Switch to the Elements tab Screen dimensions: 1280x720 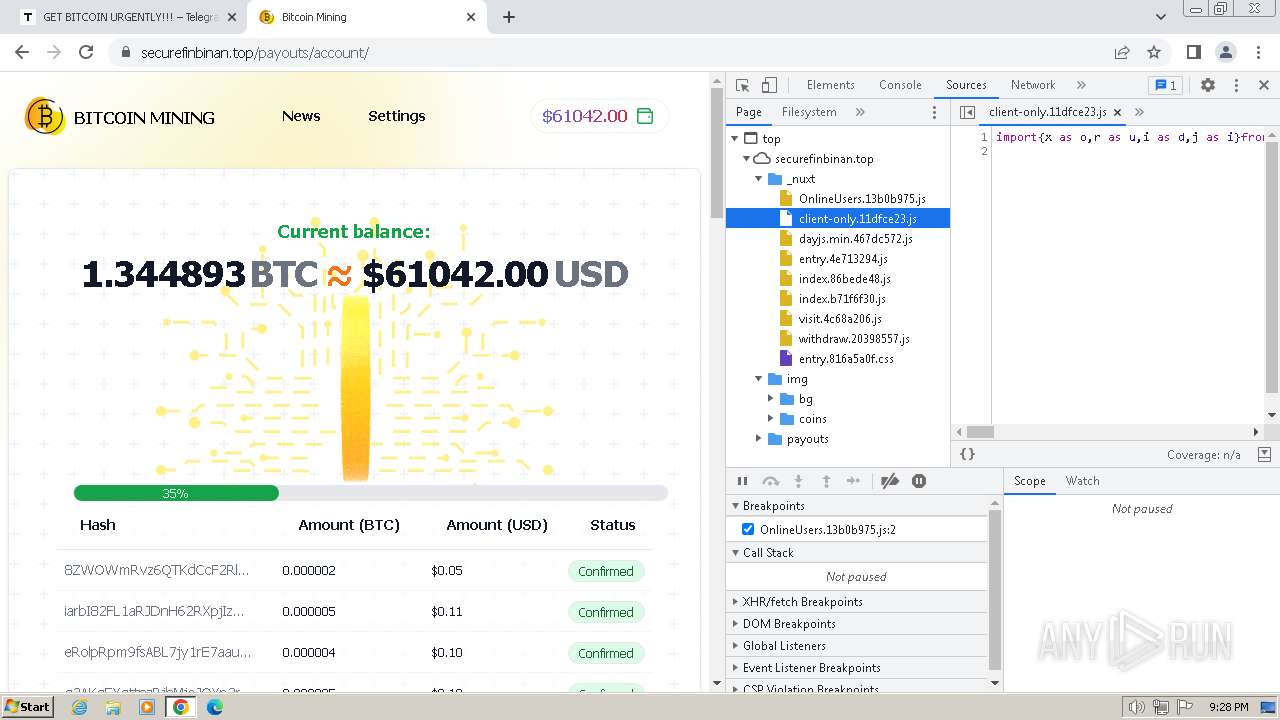click(830, 85)
